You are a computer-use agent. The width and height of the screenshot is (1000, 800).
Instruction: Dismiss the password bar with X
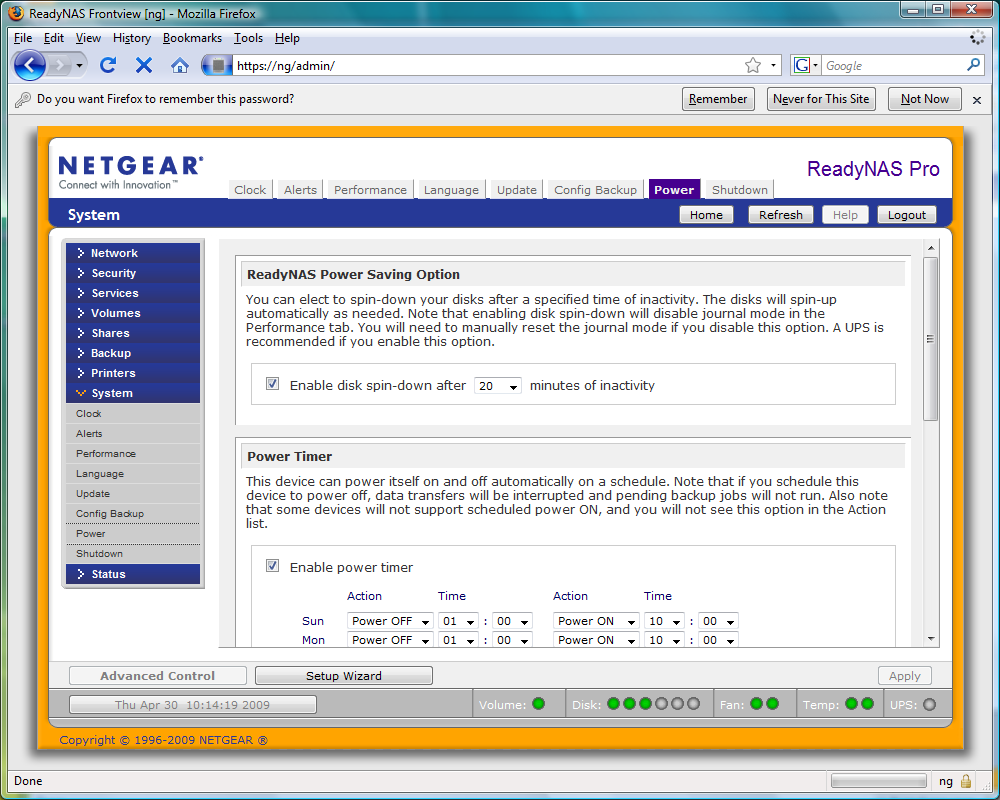pos(976,100)
